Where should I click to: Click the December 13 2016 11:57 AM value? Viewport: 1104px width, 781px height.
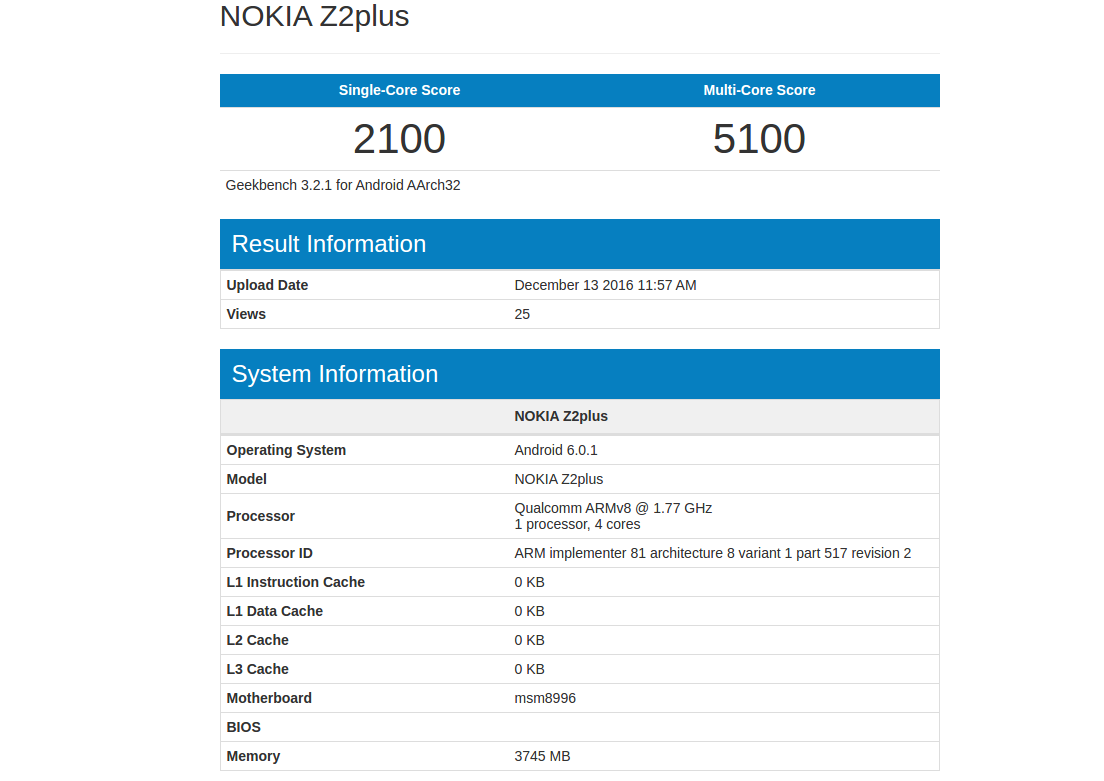605,285
